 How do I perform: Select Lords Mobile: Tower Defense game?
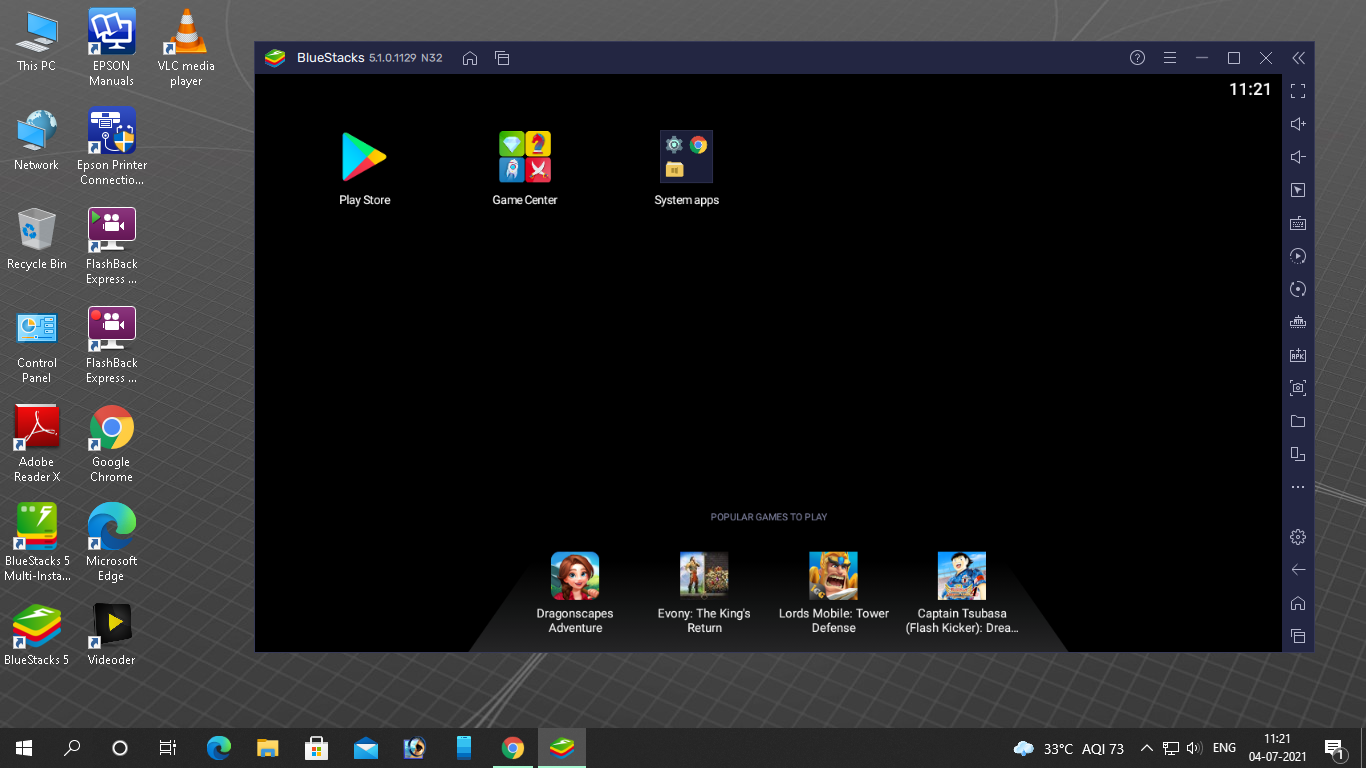click(834, 593)
